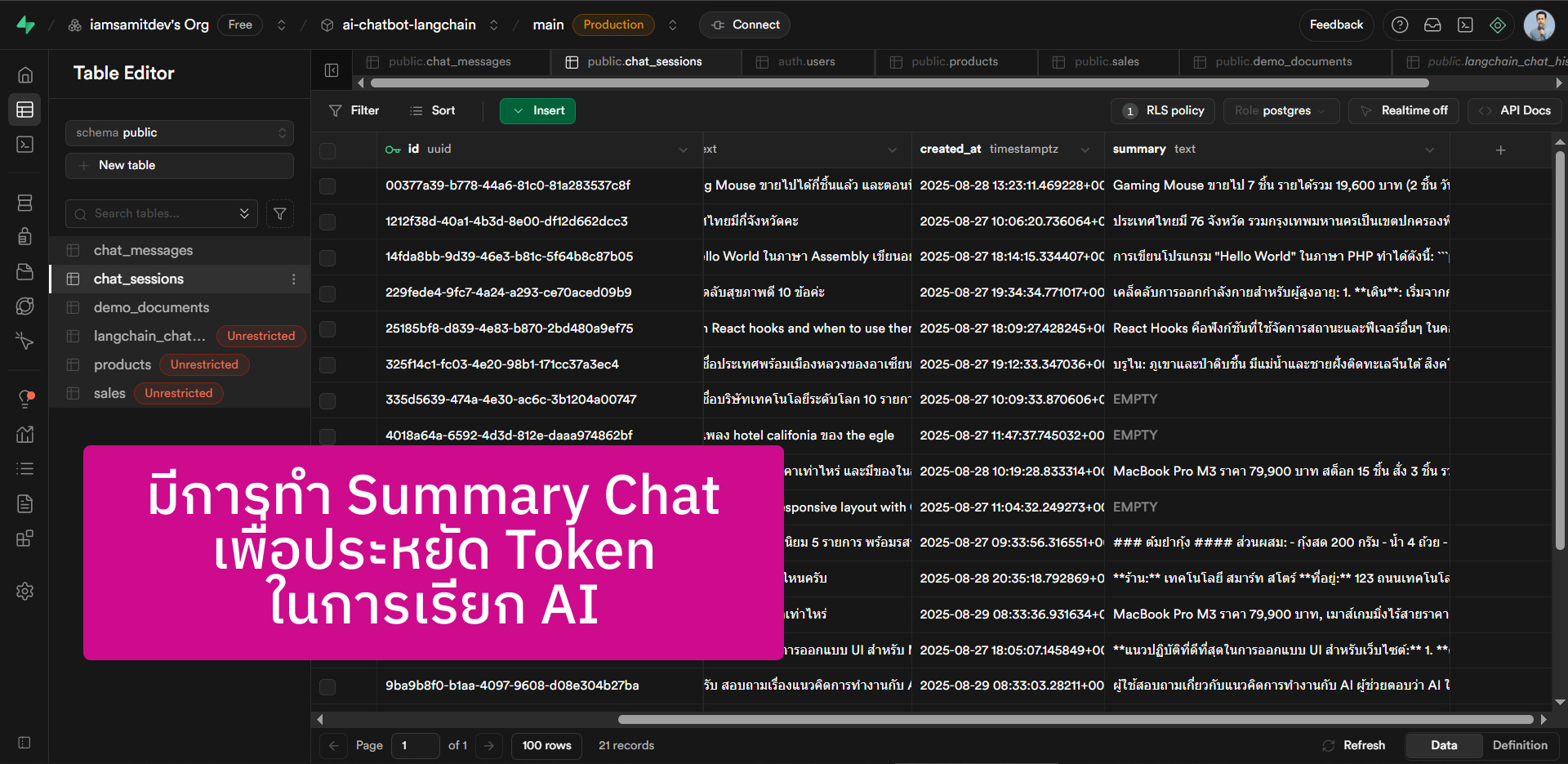Open Project Settings gear icon
Viewport: 1568px width, 764px height.
click(x=25, y=592)
